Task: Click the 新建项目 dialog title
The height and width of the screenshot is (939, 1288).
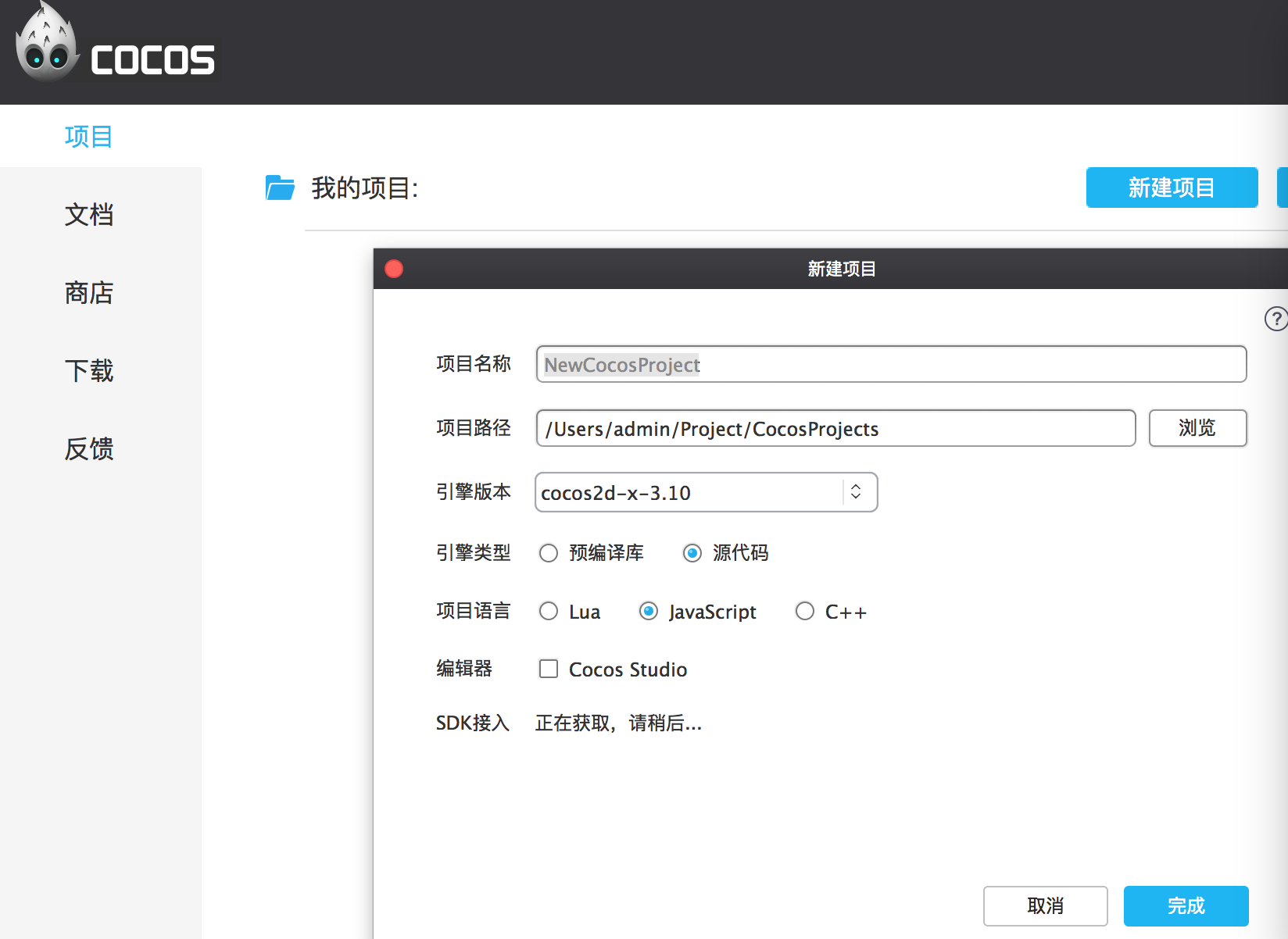Action: point(842,269)
